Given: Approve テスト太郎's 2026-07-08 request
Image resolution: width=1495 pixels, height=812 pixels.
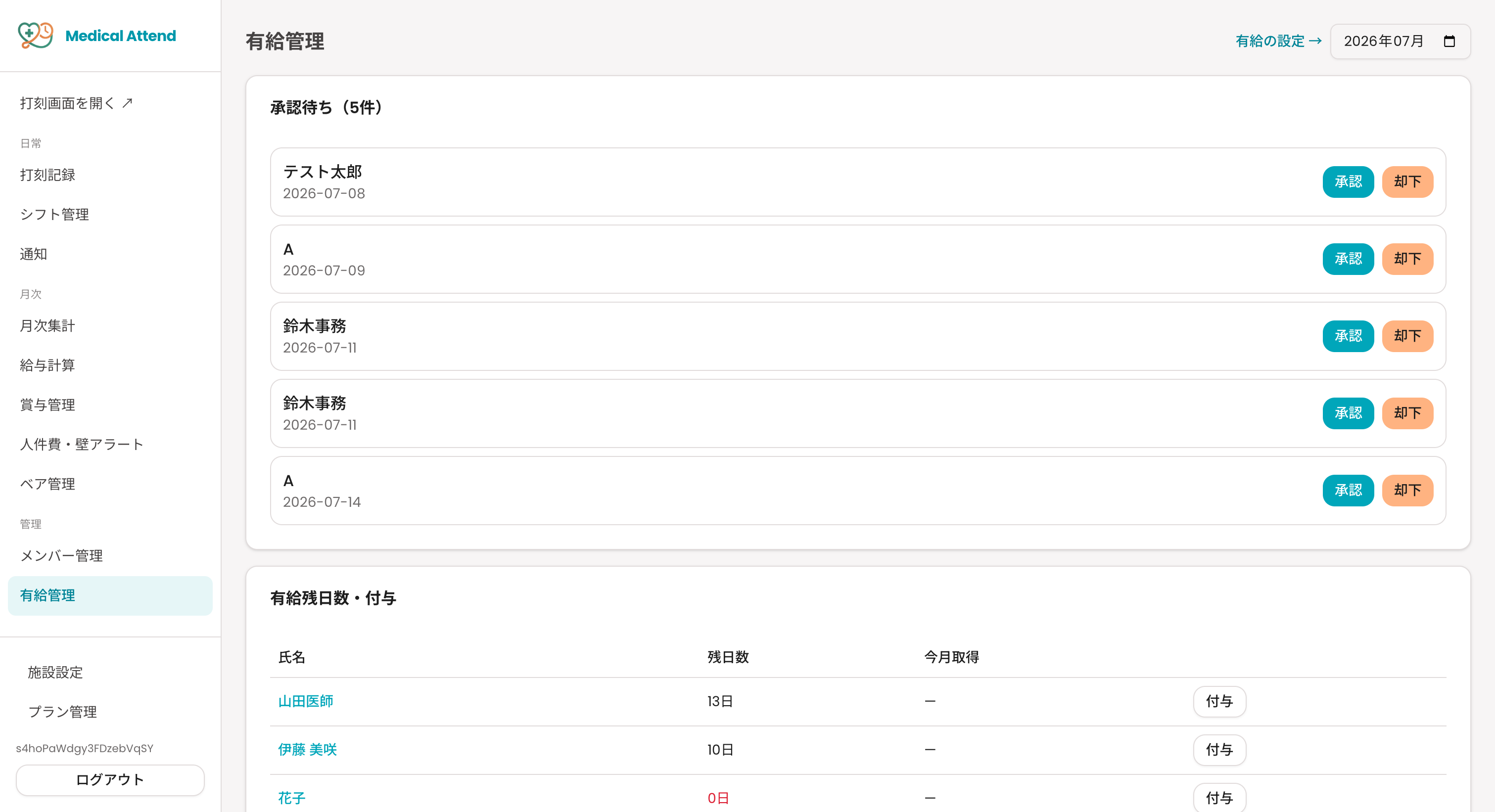Looking at the screenshot, I should (x=1348, y=181).
